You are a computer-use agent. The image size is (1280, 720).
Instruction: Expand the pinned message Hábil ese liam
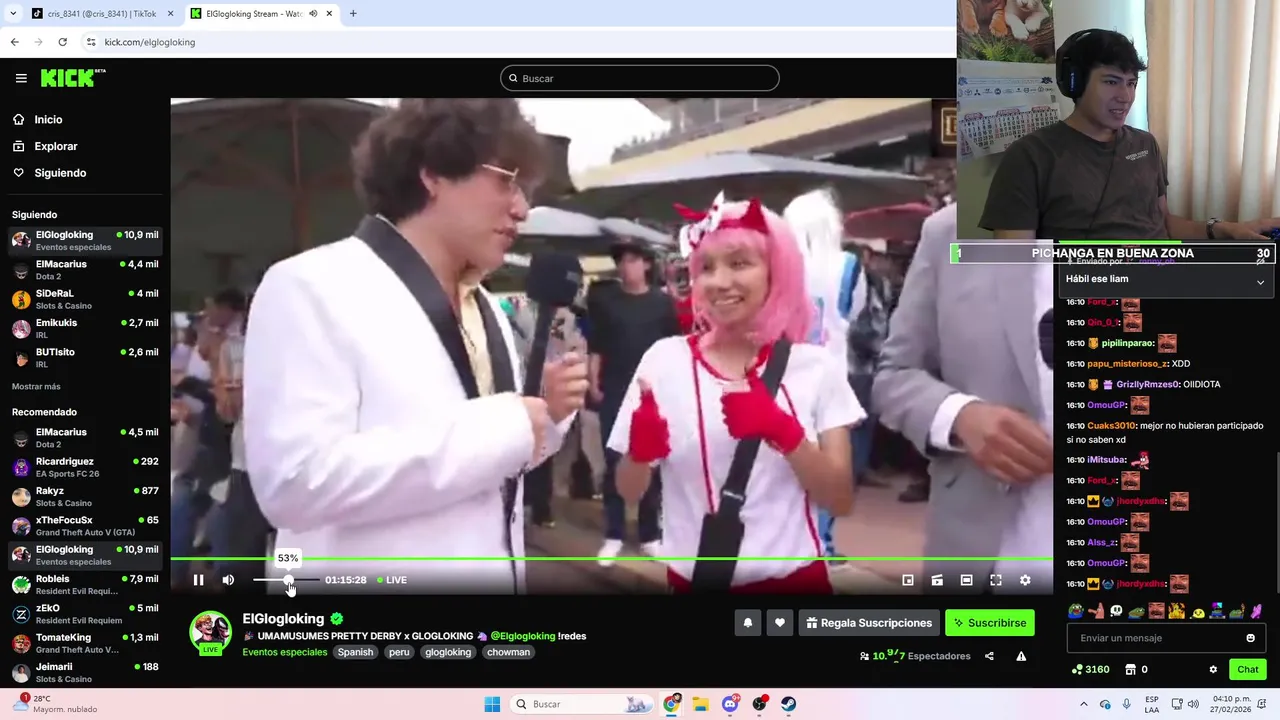1260,282
